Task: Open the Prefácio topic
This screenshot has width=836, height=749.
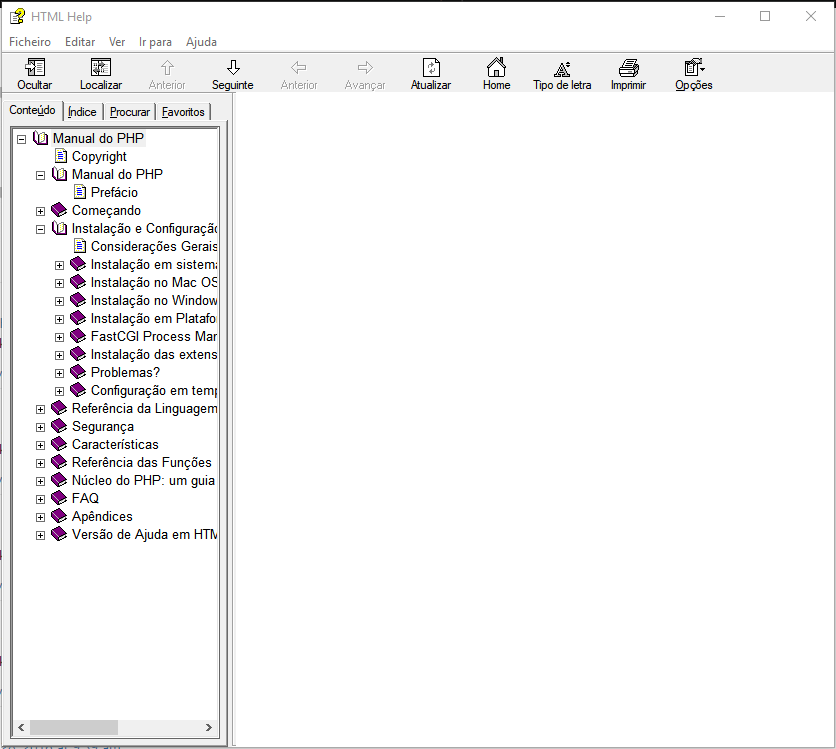Action: point(114,193)
